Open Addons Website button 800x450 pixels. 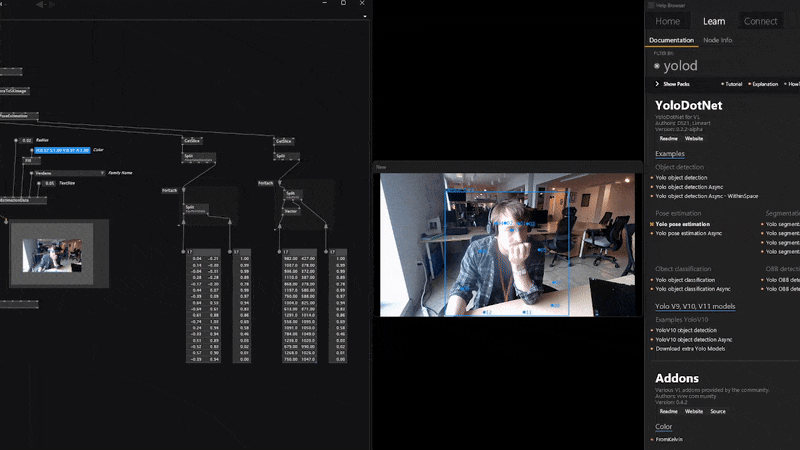click(694, 412)
